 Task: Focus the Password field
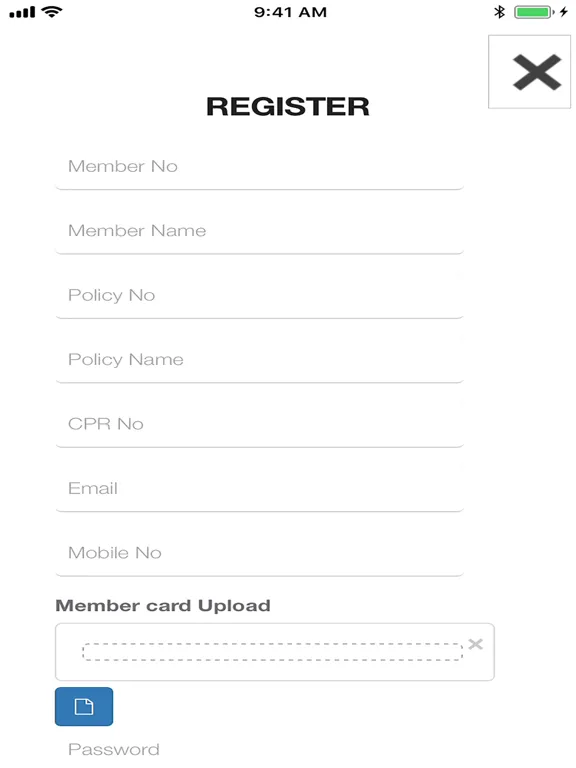pyautogui.click(x=260, y=749)
